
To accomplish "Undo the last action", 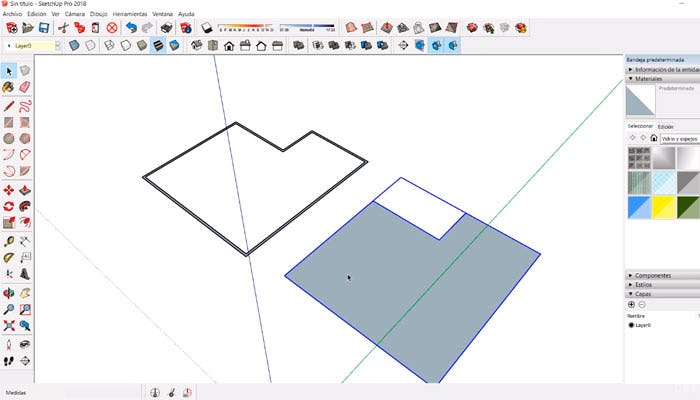I will pos(131,28).
